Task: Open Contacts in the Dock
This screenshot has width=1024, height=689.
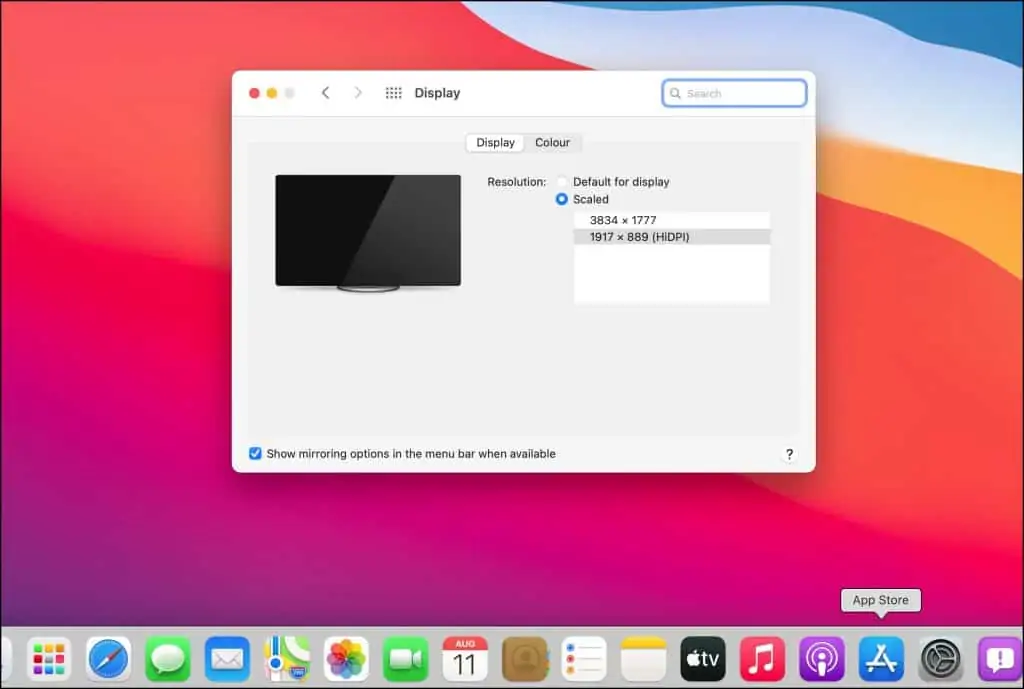Action: (524, 659)
